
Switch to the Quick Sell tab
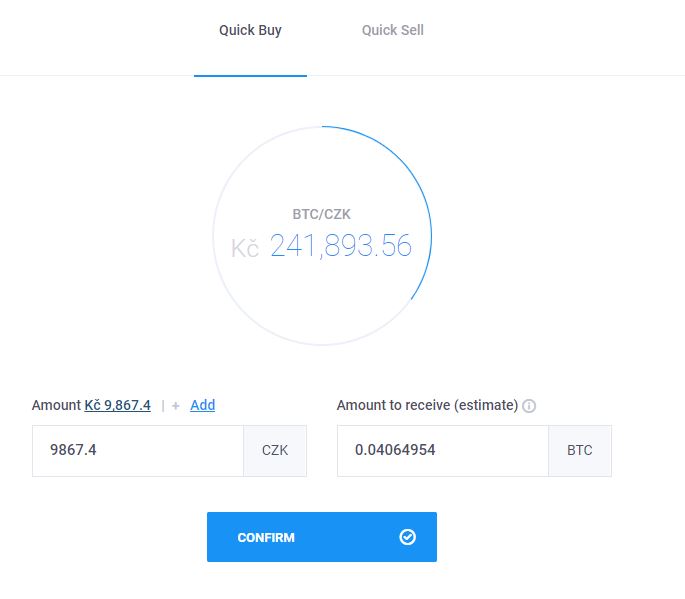coord(392,30)
